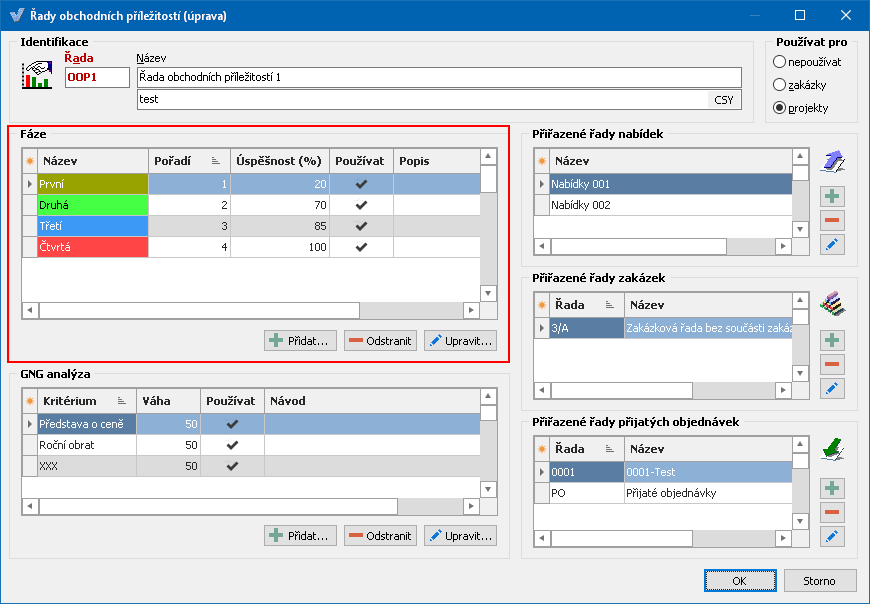Edit assigned offers series with pencil icon
Screen dimensions: 870x604
click(832, 244)
